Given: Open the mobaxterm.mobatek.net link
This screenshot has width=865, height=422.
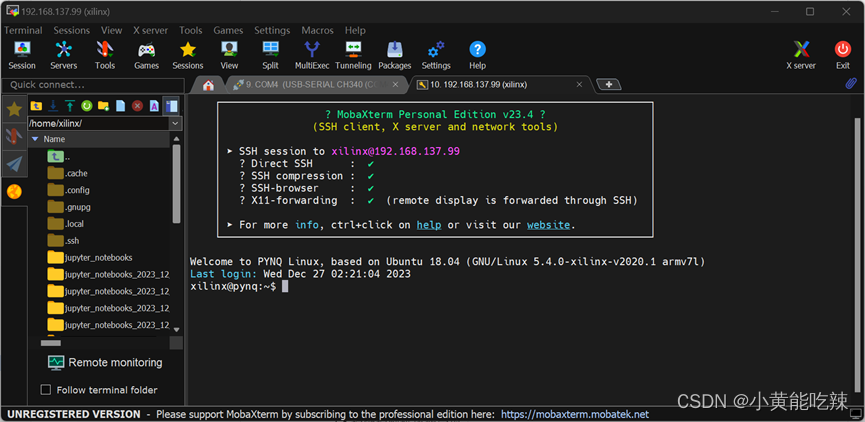Looking at the screenshot, I should (x=575, y=414).
